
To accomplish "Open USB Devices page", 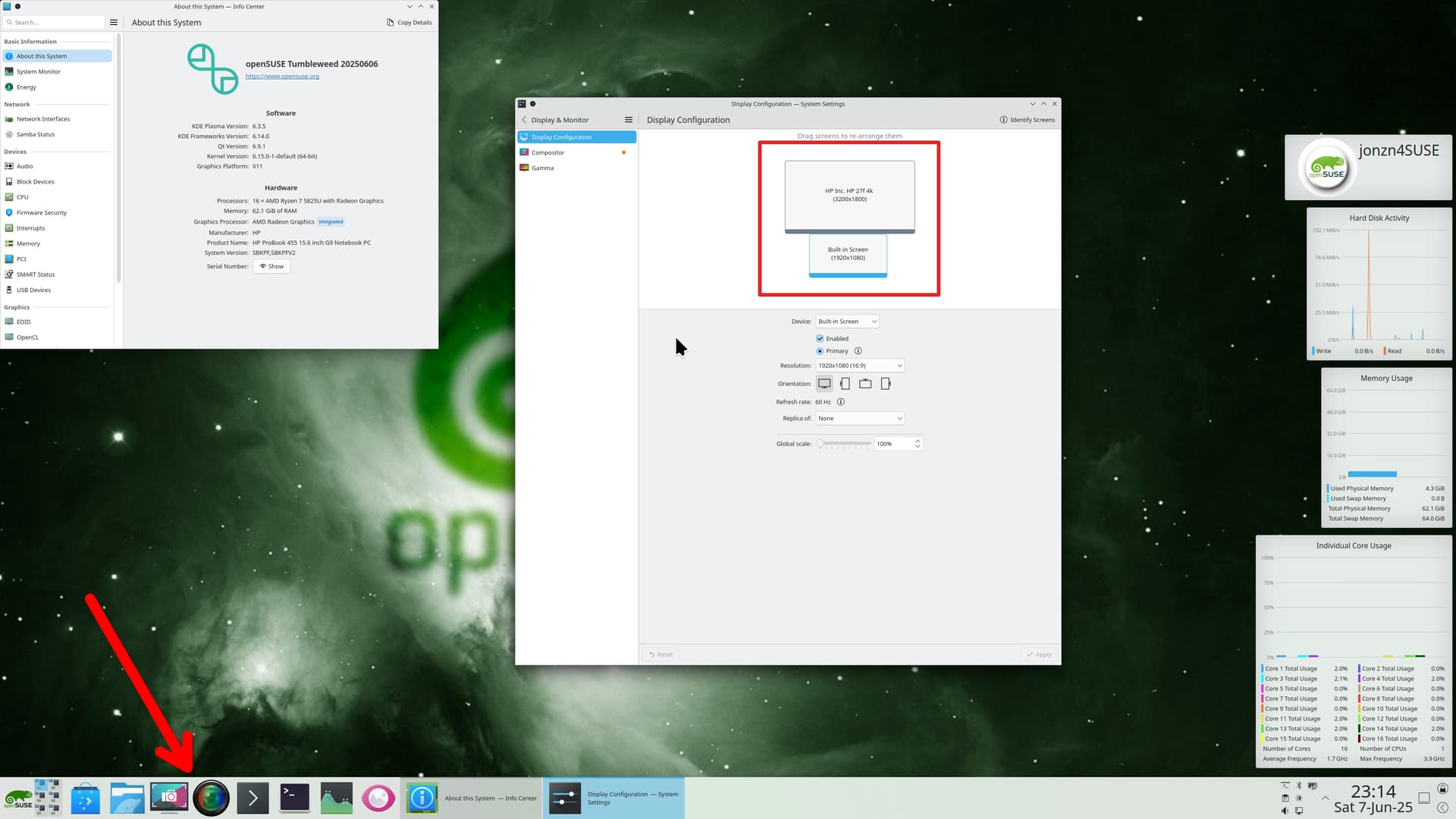I will point(58,290).
